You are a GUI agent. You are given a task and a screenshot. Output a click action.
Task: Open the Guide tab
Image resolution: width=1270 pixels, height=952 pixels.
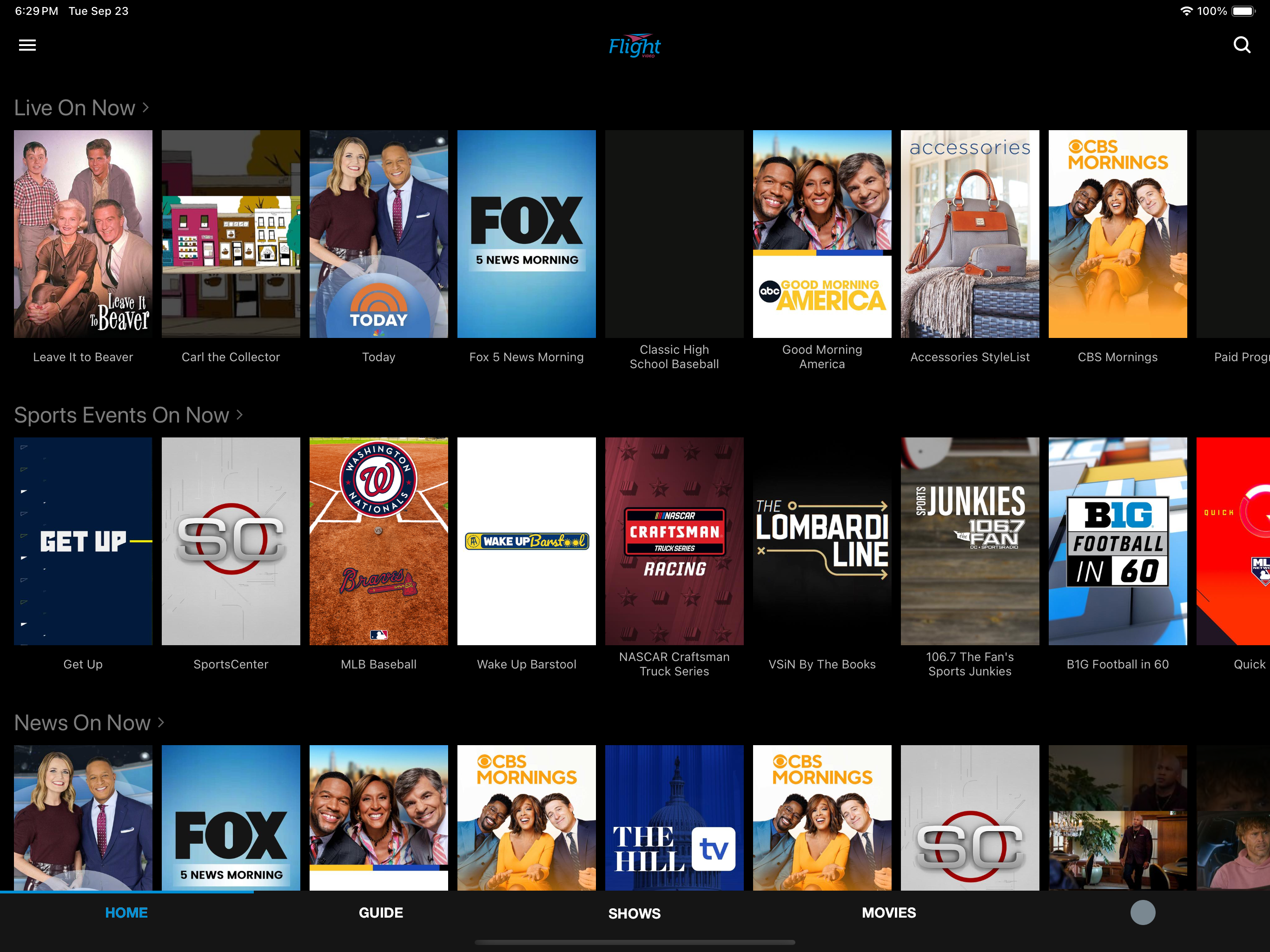click(x=381, y=912)
